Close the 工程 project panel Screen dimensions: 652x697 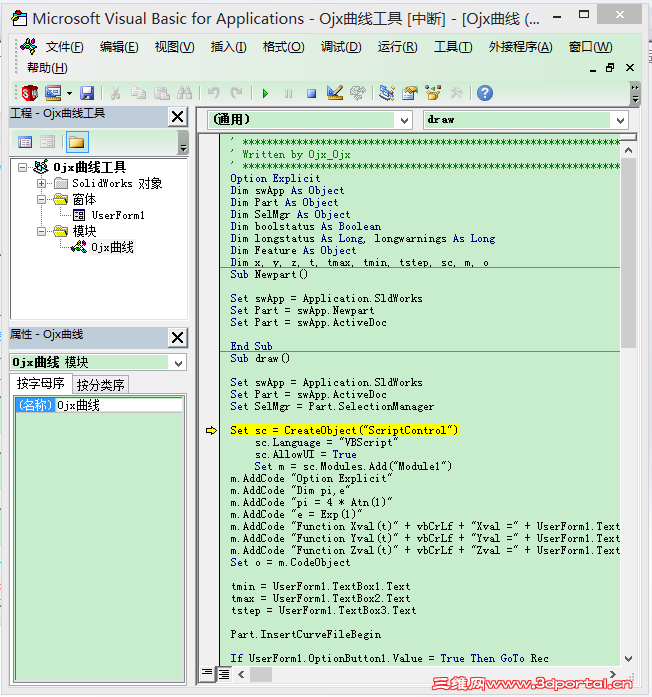(x=178, y=117)
